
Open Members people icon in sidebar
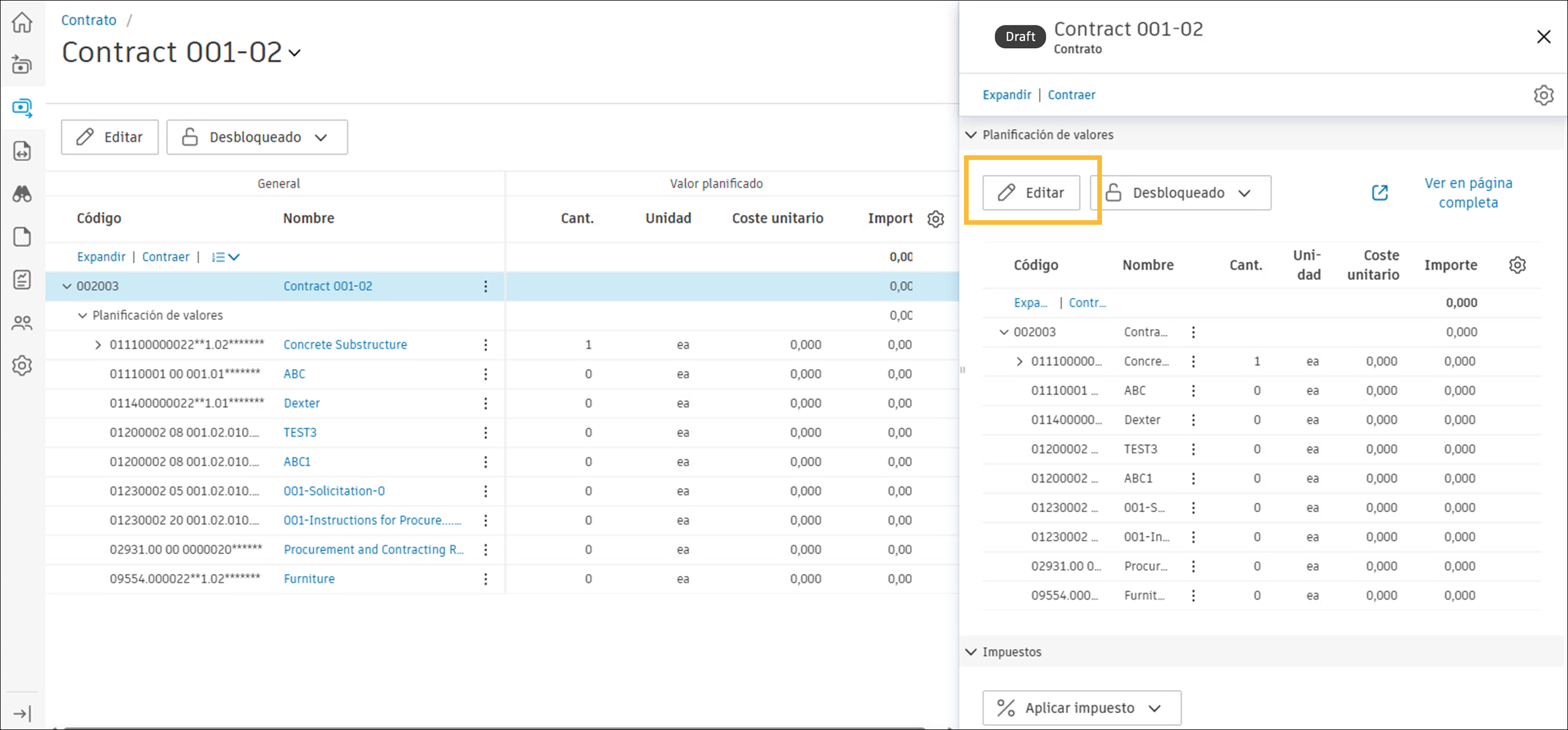point(22,322)
